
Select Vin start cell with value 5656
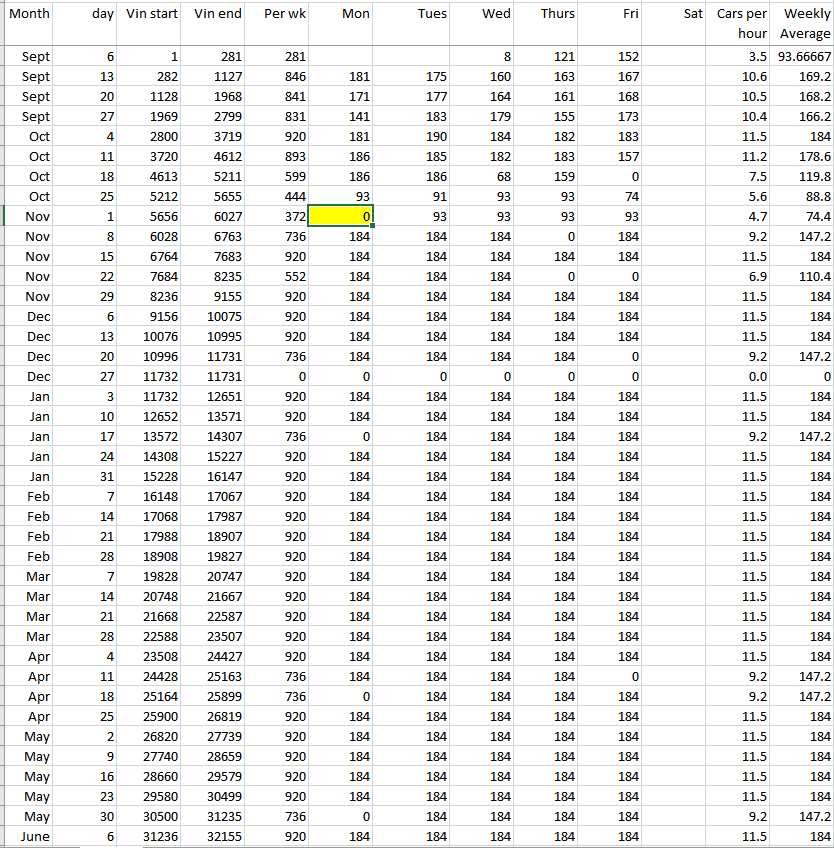click(x=152, y=217)
